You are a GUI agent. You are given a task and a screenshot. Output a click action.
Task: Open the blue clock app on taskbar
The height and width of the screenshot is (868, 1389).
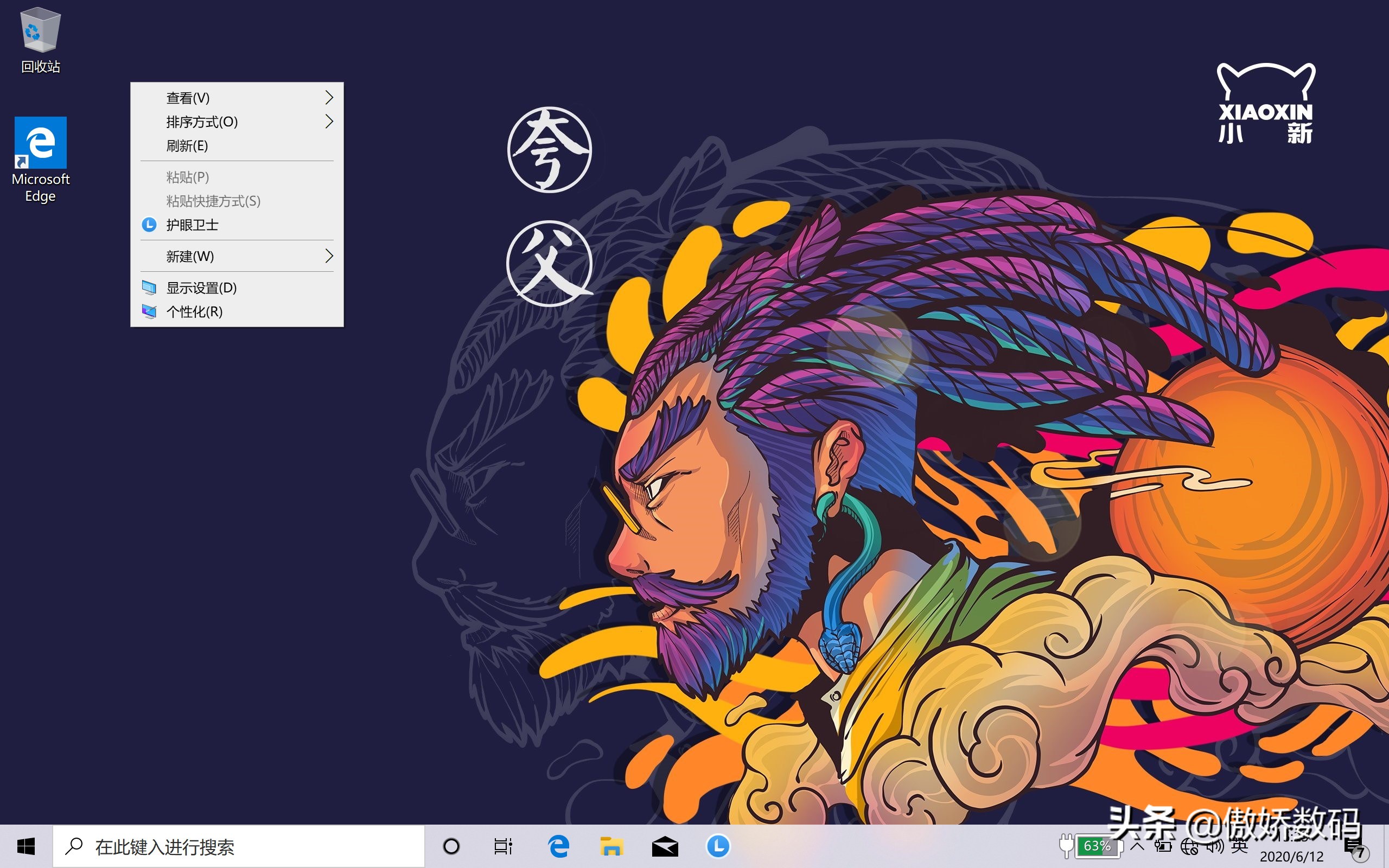[x=717, y=846]
